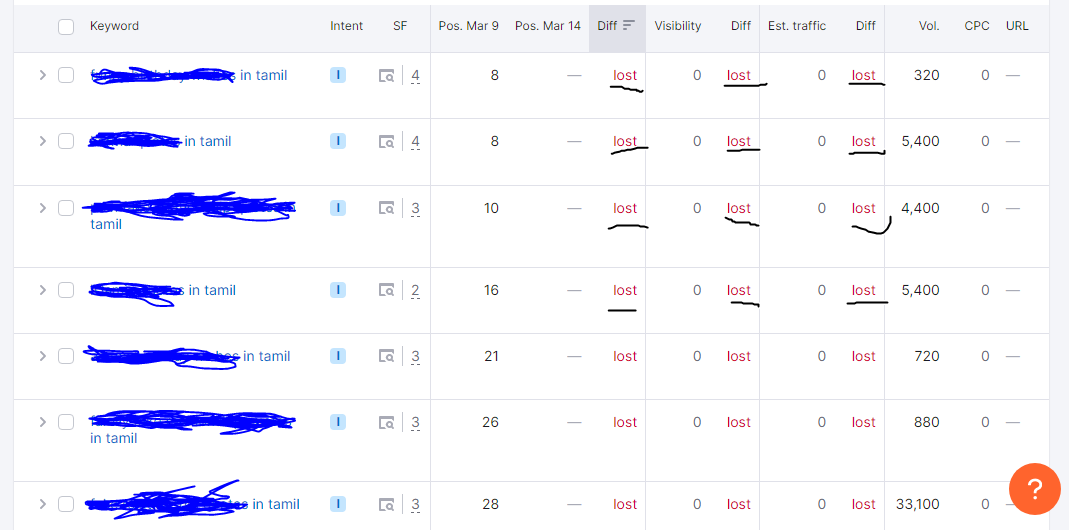Image resolution: width=1069 pixels, height=530 pixels.
Task: Open SERP features icon in the 880 volume row
Action: pos(386,423)
